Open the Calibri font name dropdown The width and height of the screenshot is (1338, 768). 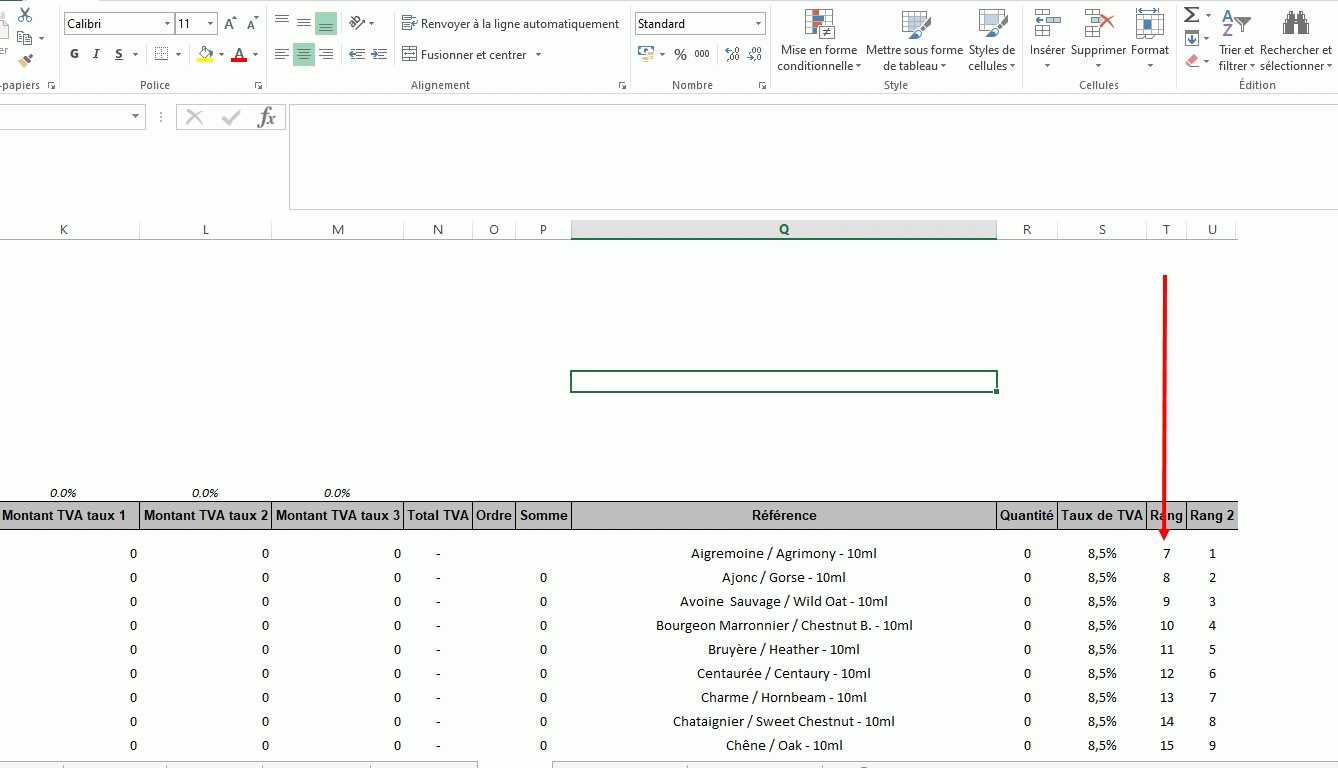coord(167,24)
